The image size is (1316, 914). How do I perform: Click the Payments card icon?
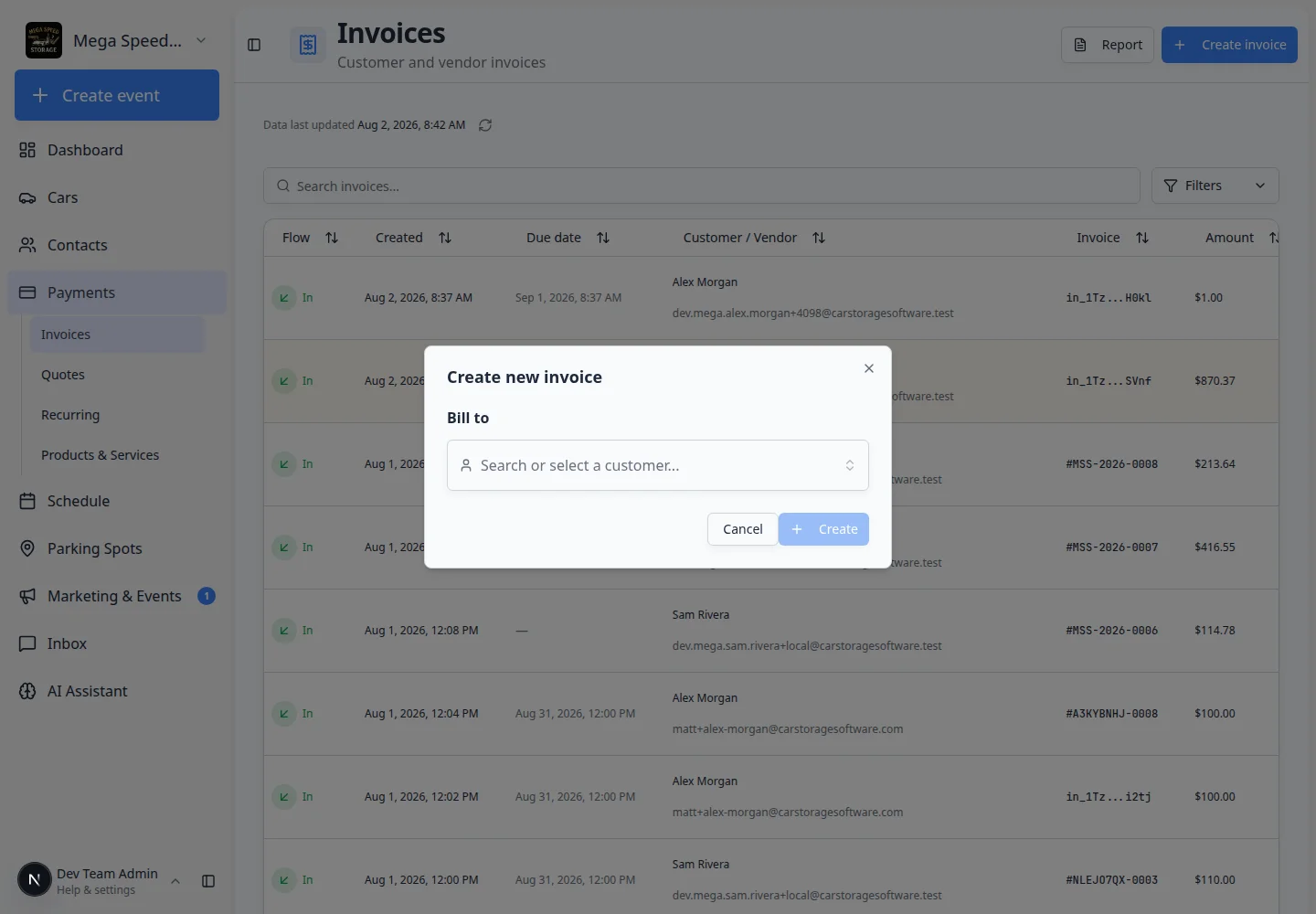(27, 292)
